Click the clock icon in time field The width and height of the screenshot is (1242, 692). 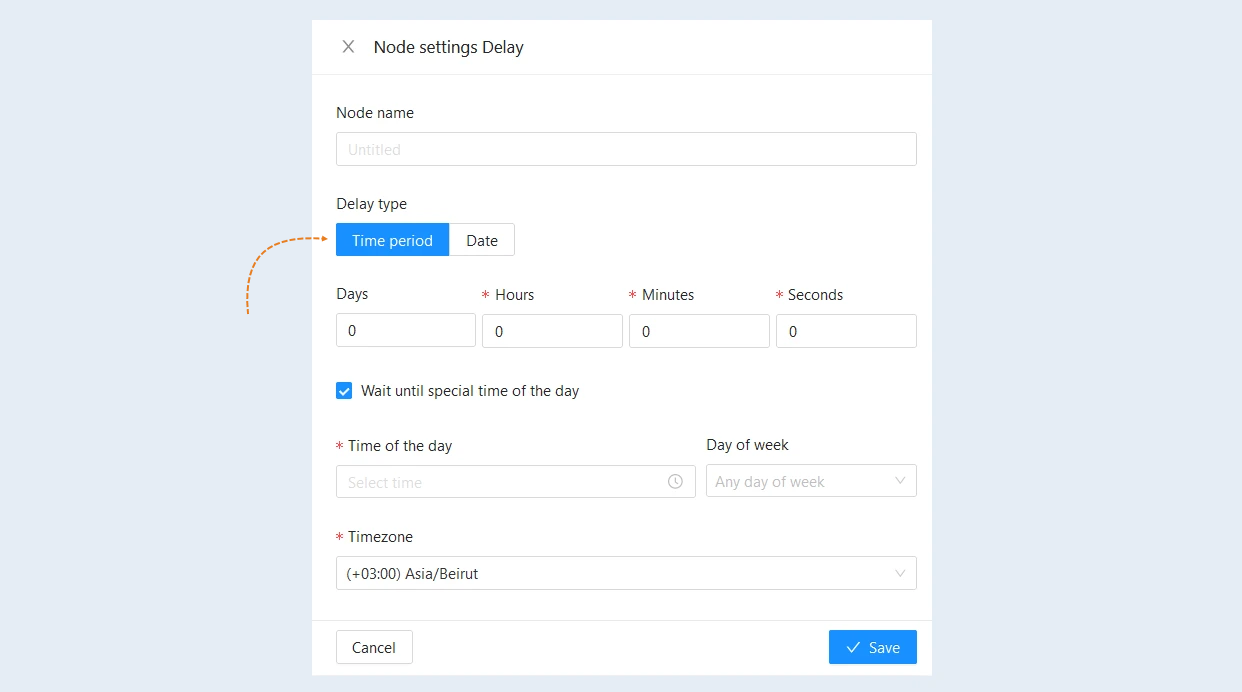coord(675,482)
